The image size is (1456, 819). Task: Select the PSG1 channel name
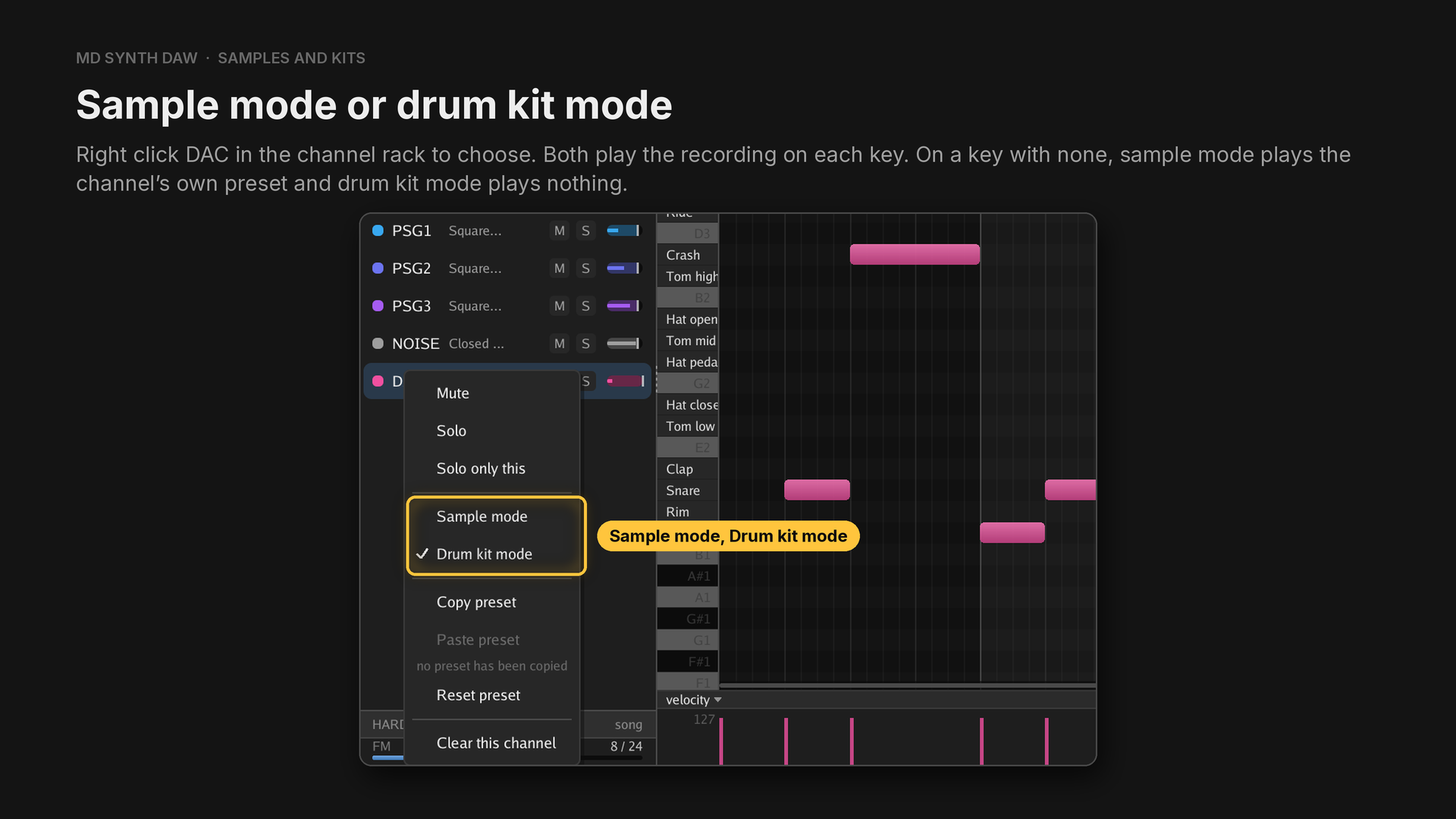[411, 231]
